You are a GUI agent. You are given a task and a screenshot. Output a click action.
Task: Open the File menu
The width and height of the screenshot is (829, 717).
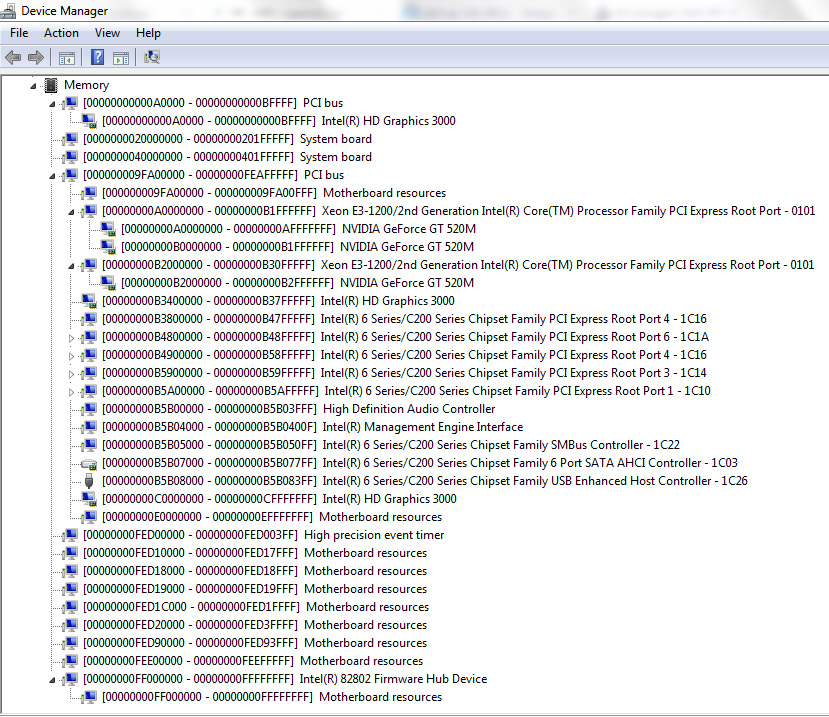click(x=19, y=33)
